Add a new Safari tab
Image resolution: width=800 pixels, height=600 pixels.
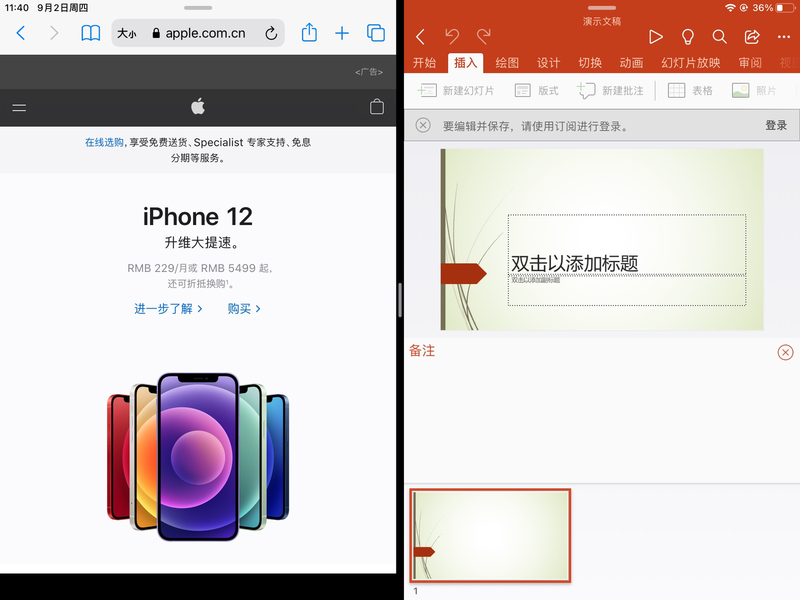(x=342, y=34)
